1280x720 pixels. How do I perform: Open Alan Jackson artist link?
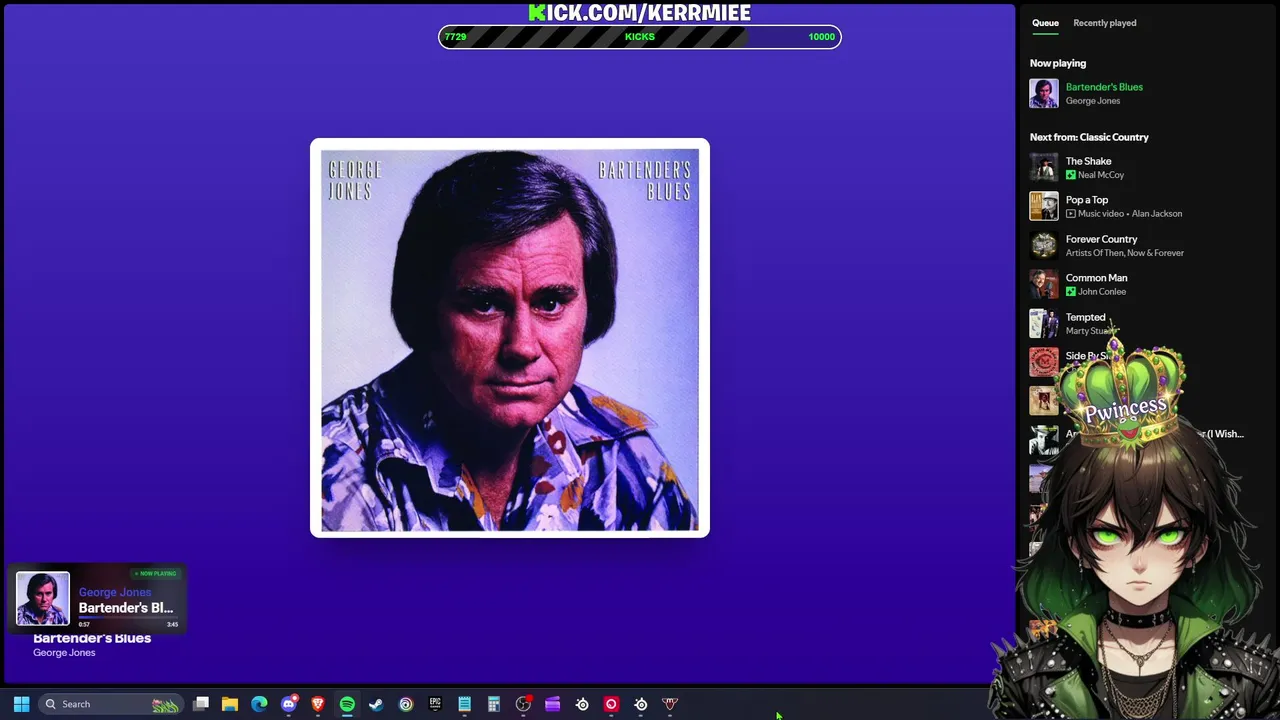[x=1157, y=214]
